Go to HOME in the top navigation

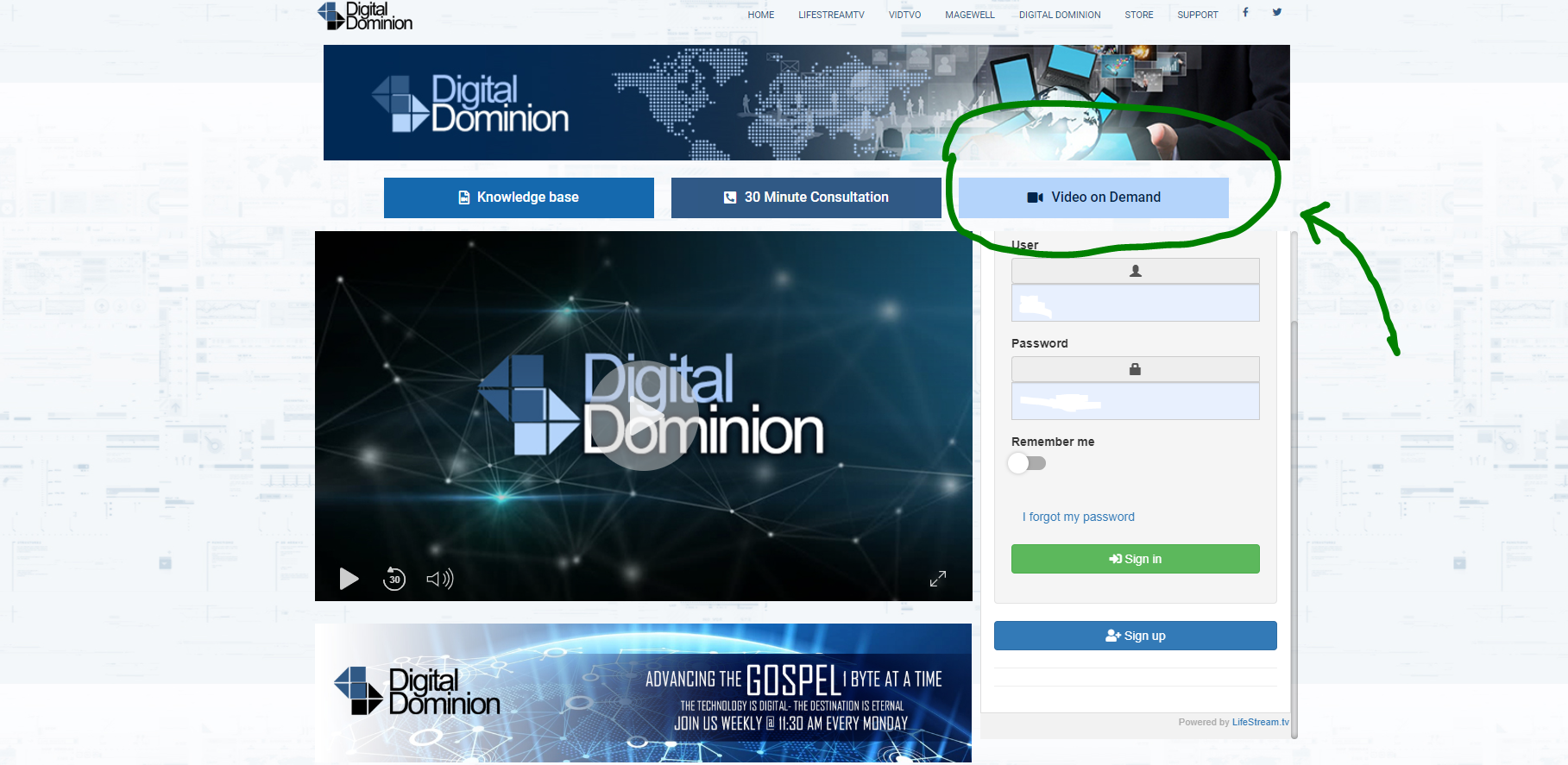761,15
